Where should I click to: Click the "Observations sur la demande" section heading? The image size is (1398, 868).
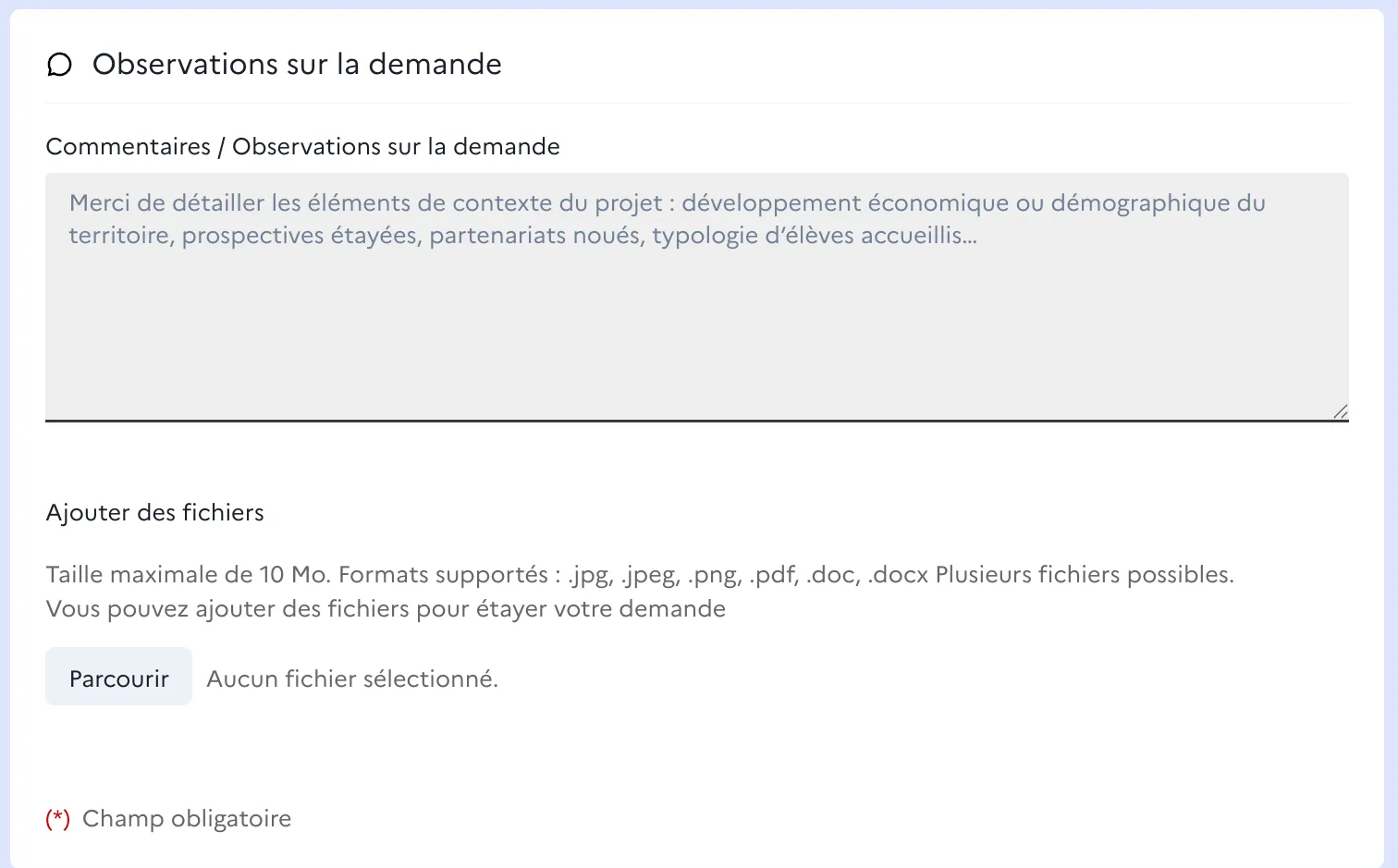tap(297, 64)
